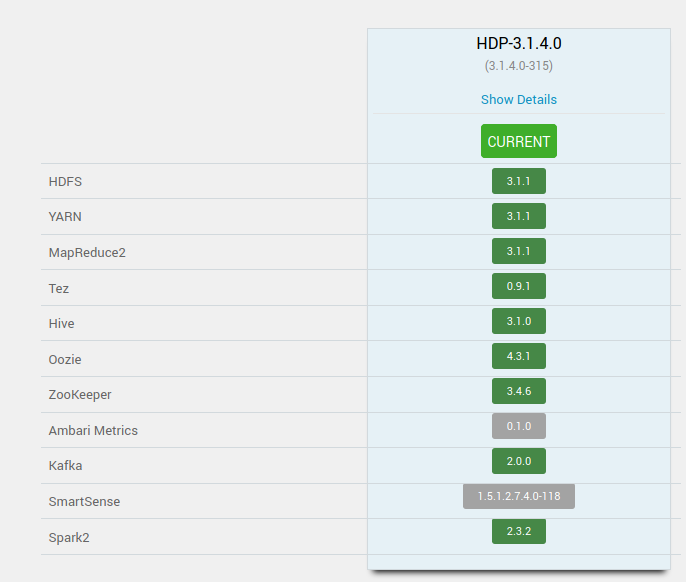The width and height of the screenshot is (686, 582).
Task: Select the Hive service row label
Action: pos(61,323)
